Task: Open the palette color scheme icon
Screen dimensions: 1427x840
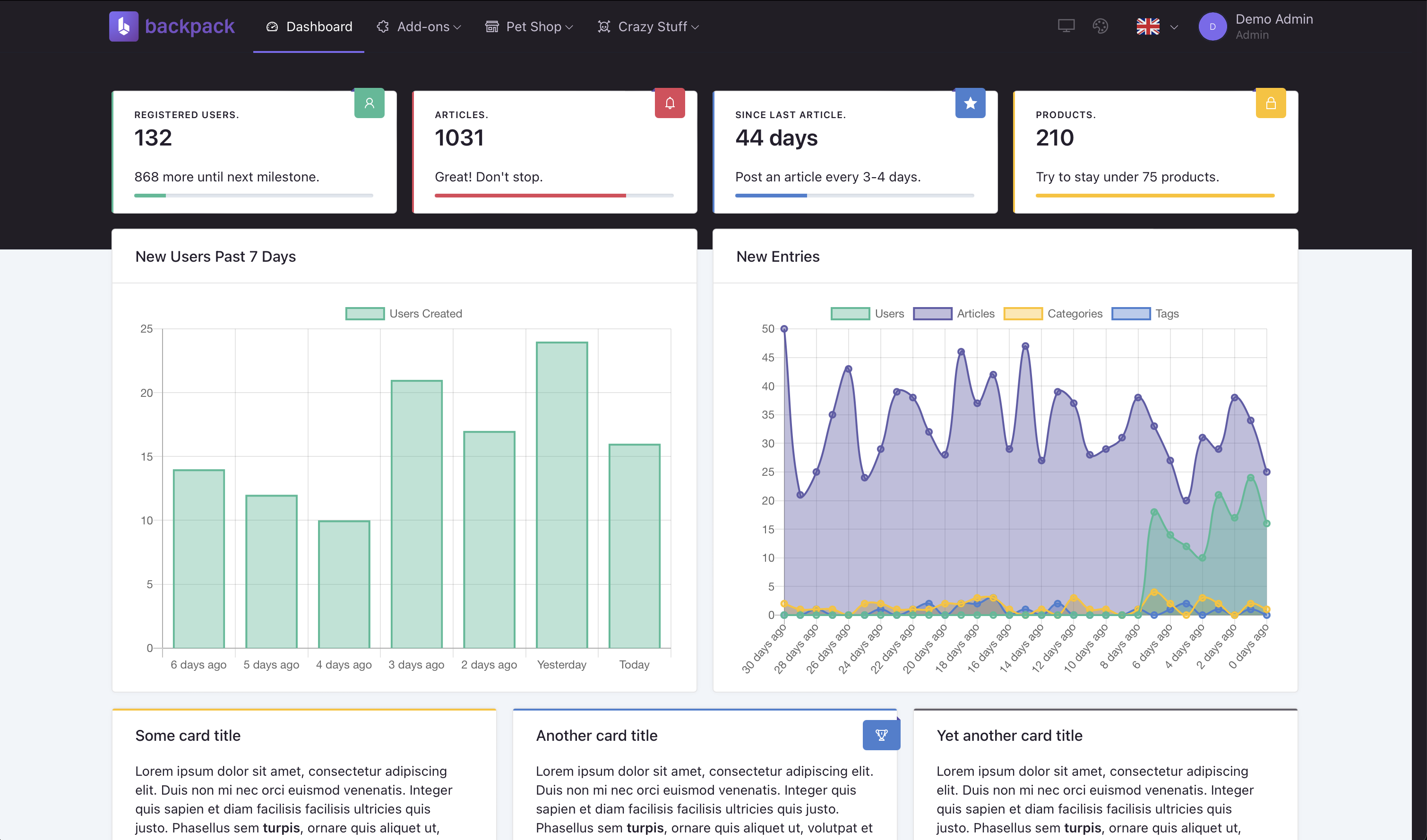Action: 1100,26
